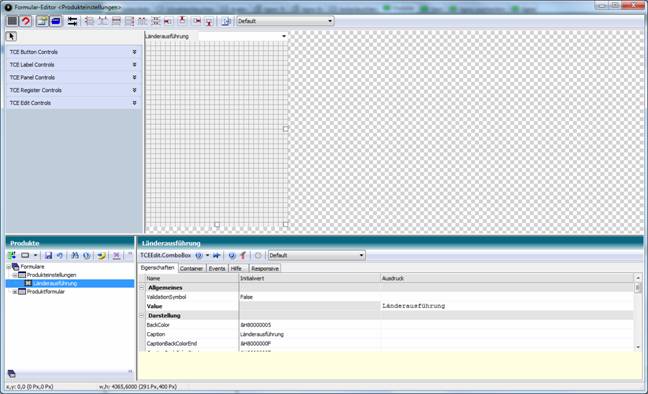Open the Responsive tab

click(x=265, y=269)
